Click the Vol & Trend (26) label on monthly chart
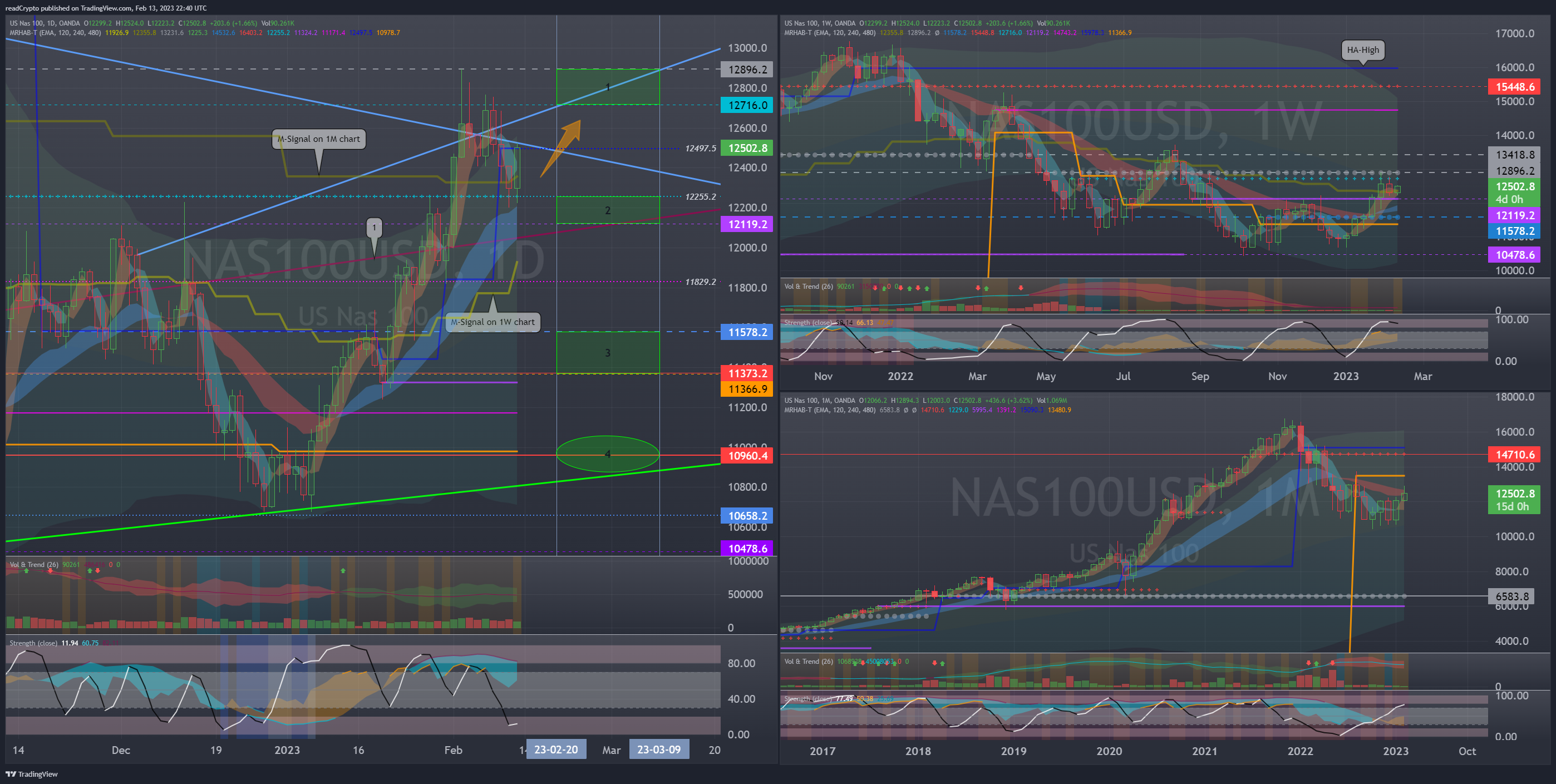This screenshot has width=1556, height=784. (808, 662)
